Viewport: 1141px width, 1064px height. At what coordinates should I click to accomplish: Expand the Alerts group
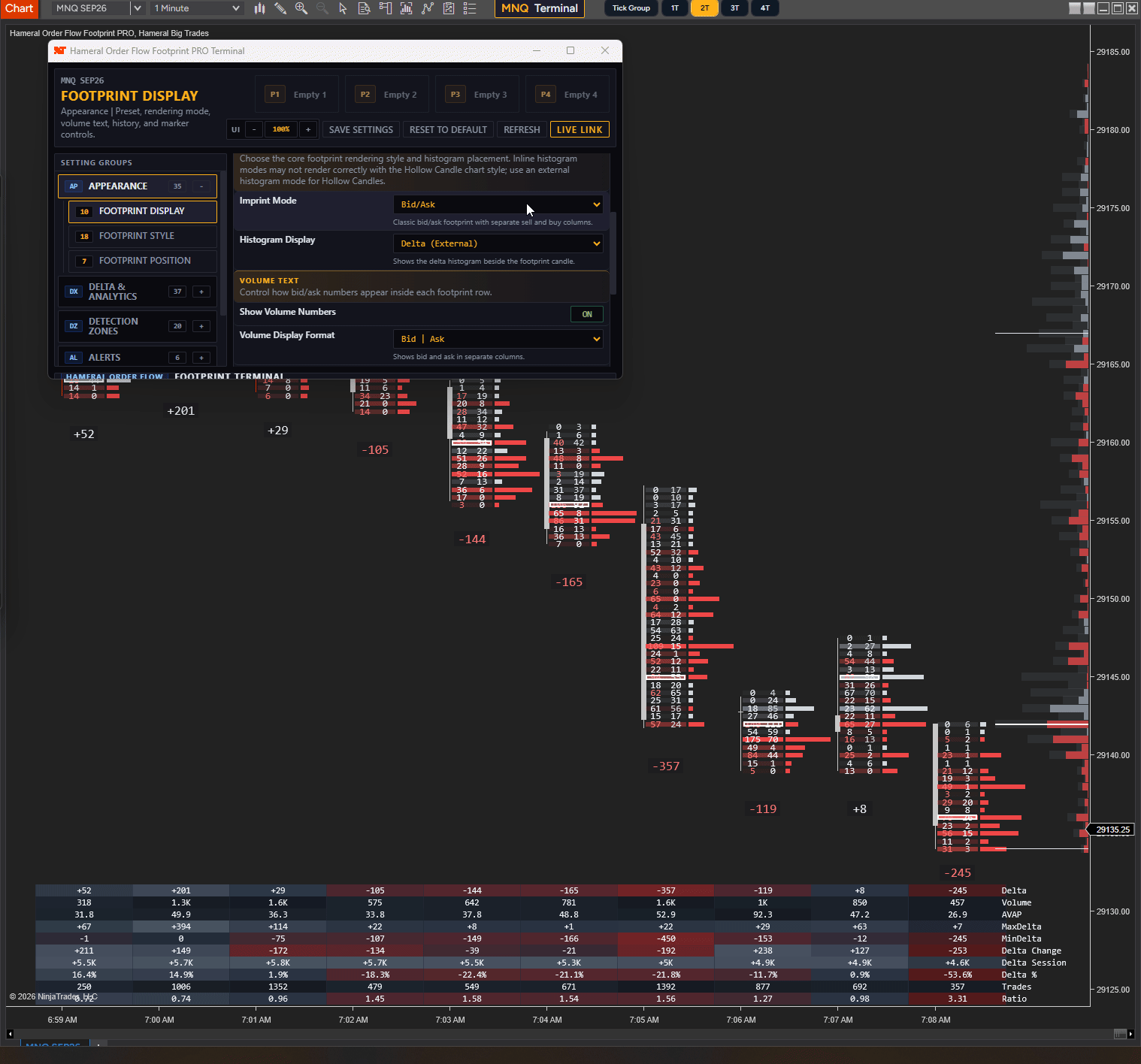pyautogui.click(x=201, y=358)
